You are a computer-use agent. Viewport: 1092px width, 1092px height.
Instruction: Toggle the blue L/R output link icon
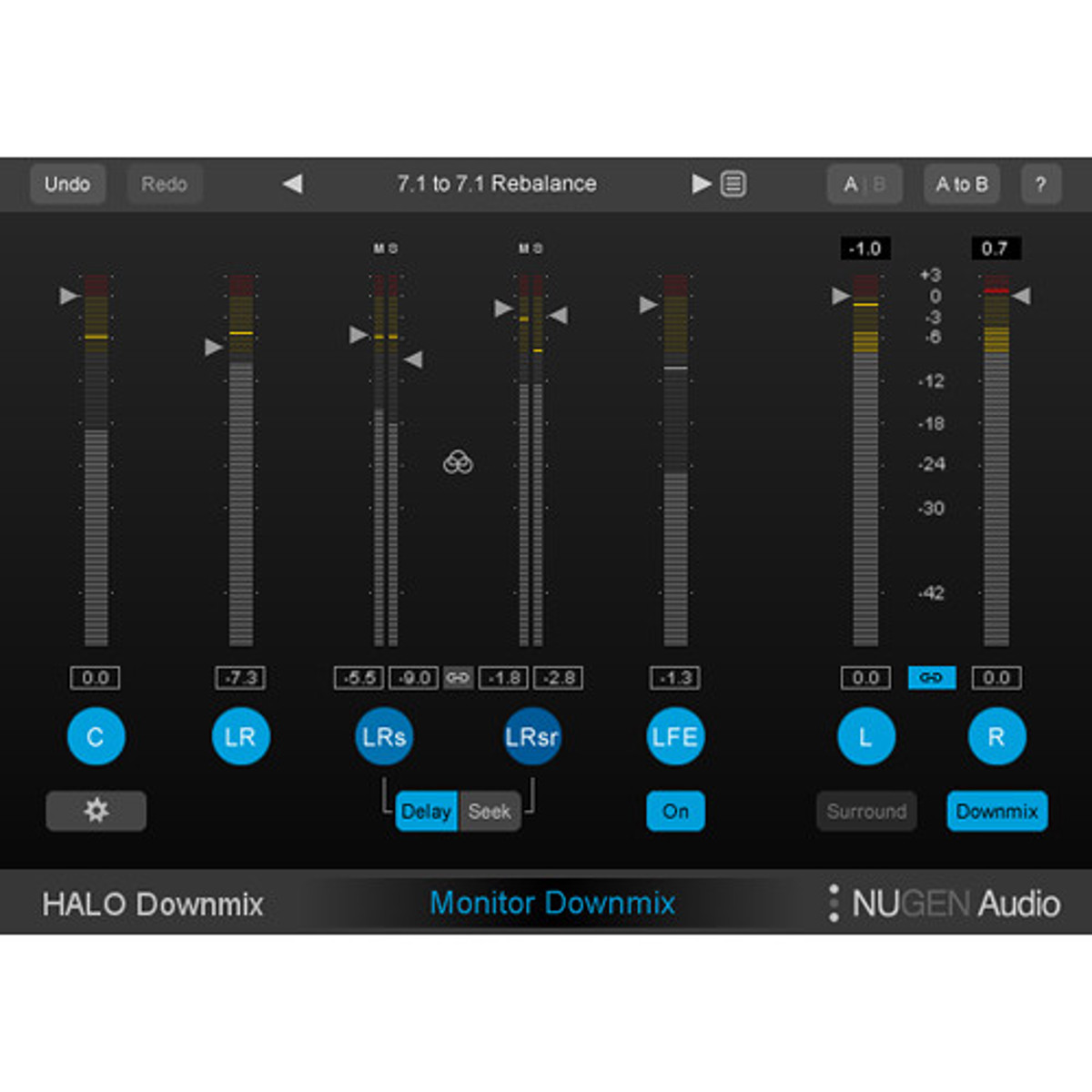tap(931, 678)
